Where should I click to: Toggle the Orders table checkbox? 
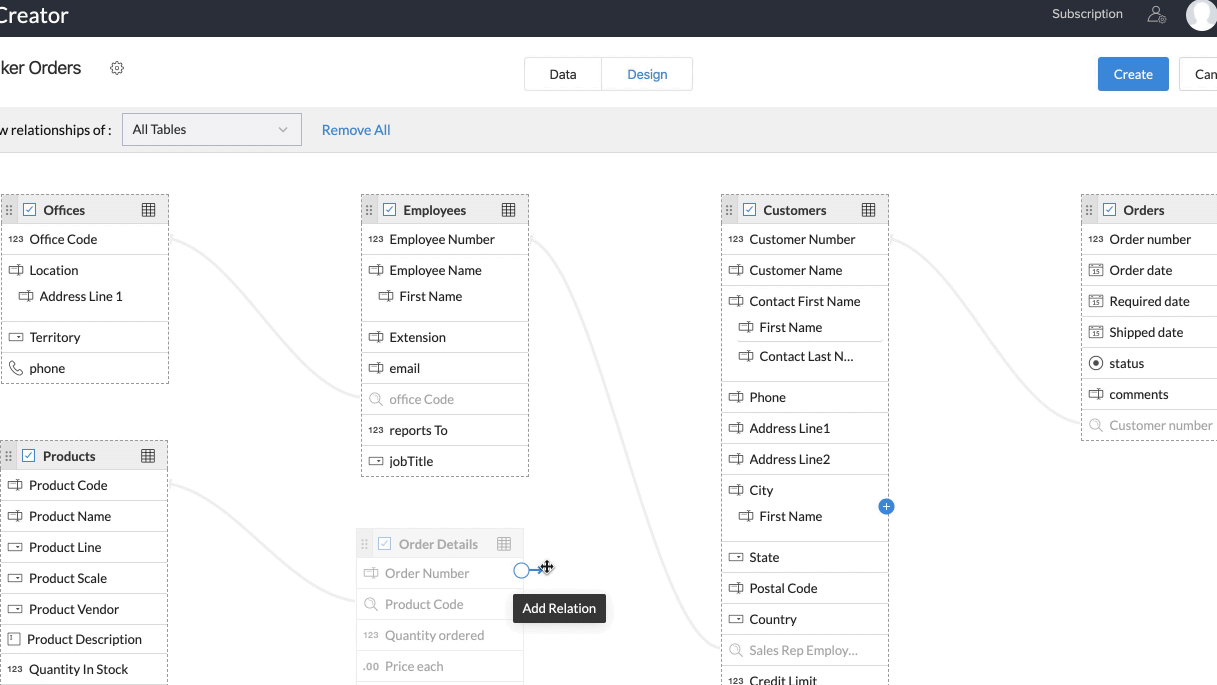1109,210
